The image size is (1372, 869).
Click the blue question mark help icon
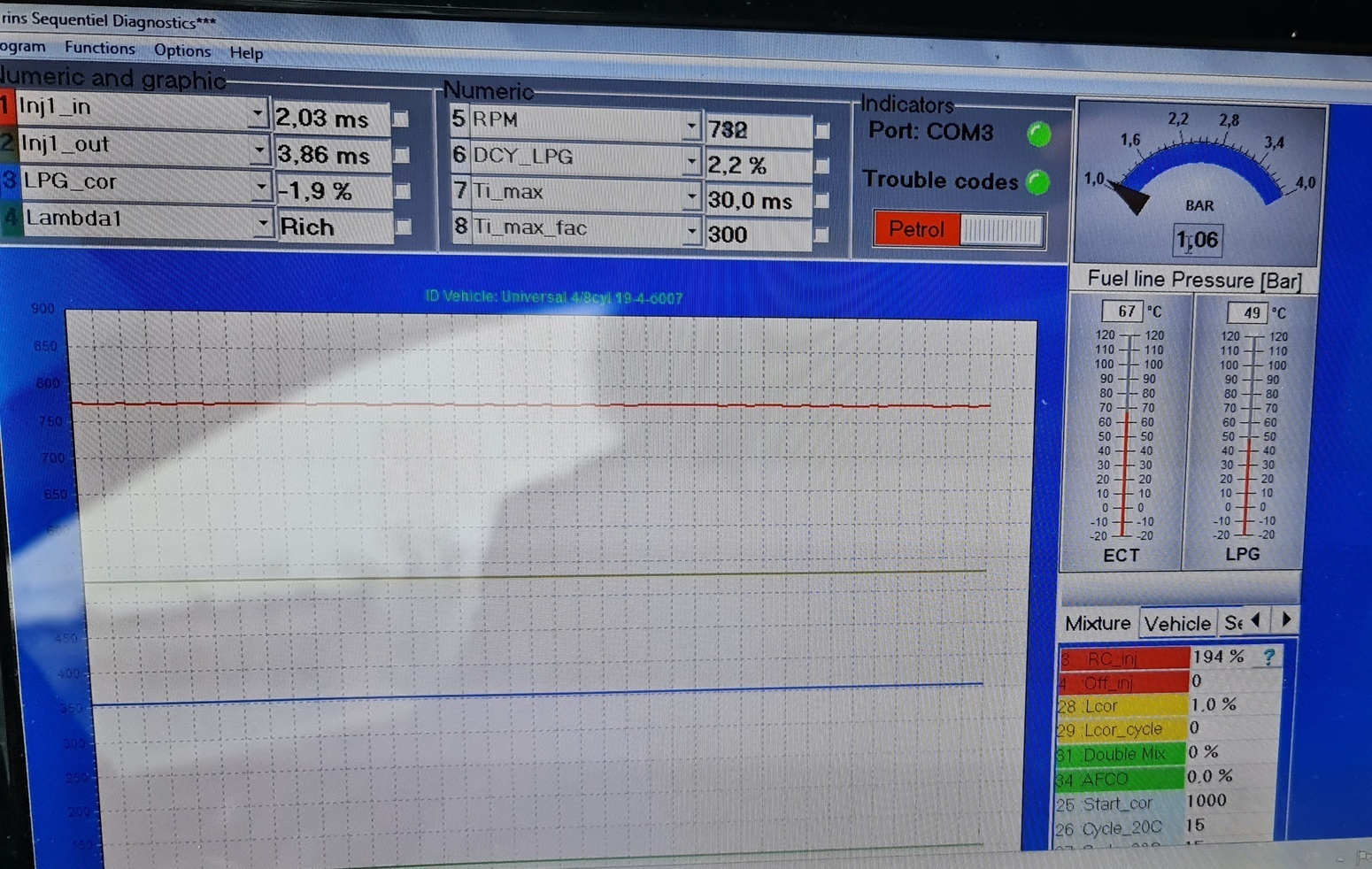[x=1269, y=657]
